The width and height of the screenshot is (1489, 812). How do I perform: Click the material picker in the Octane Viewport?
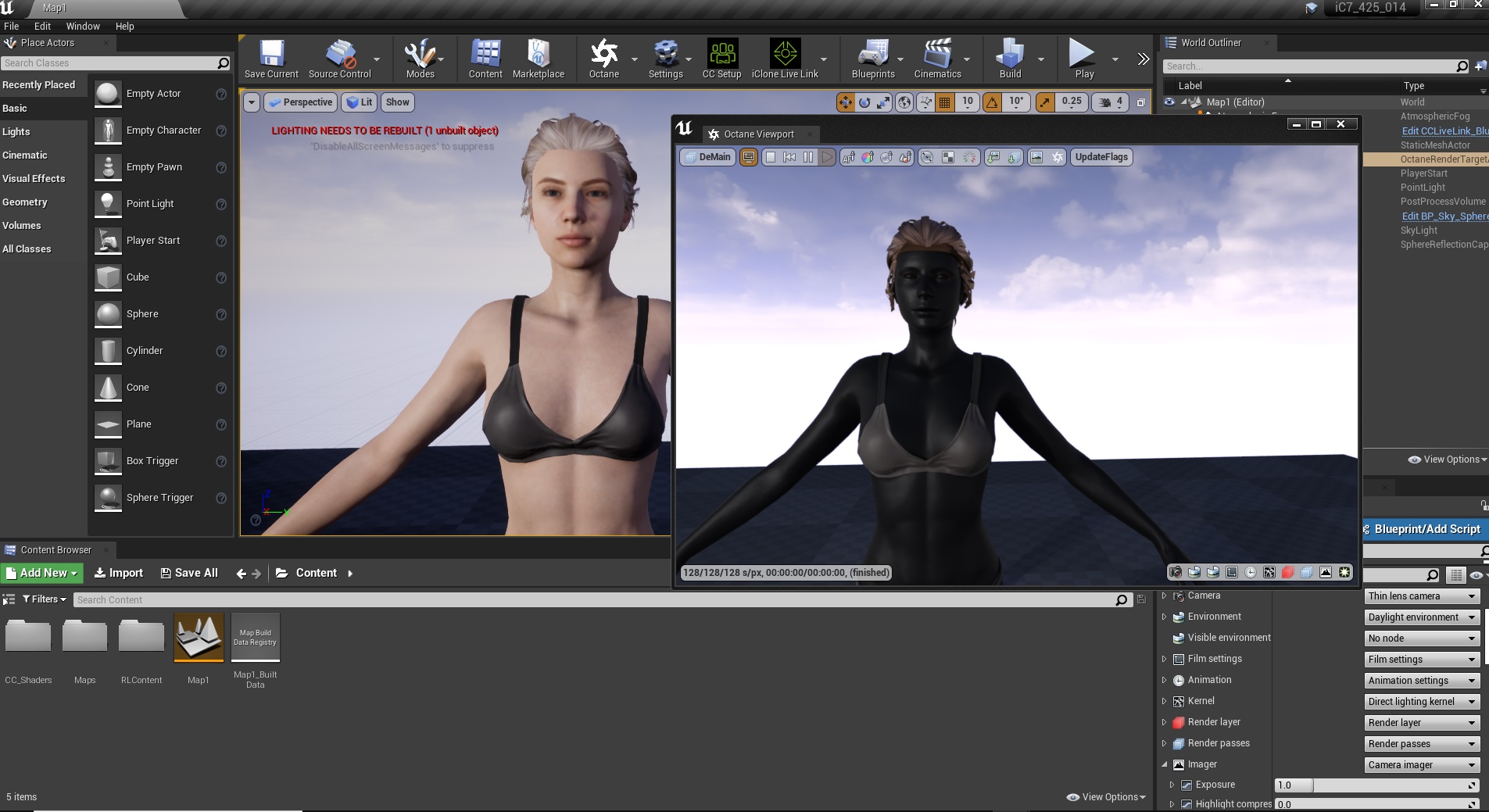pyautogui.click(x=886, y=157)
